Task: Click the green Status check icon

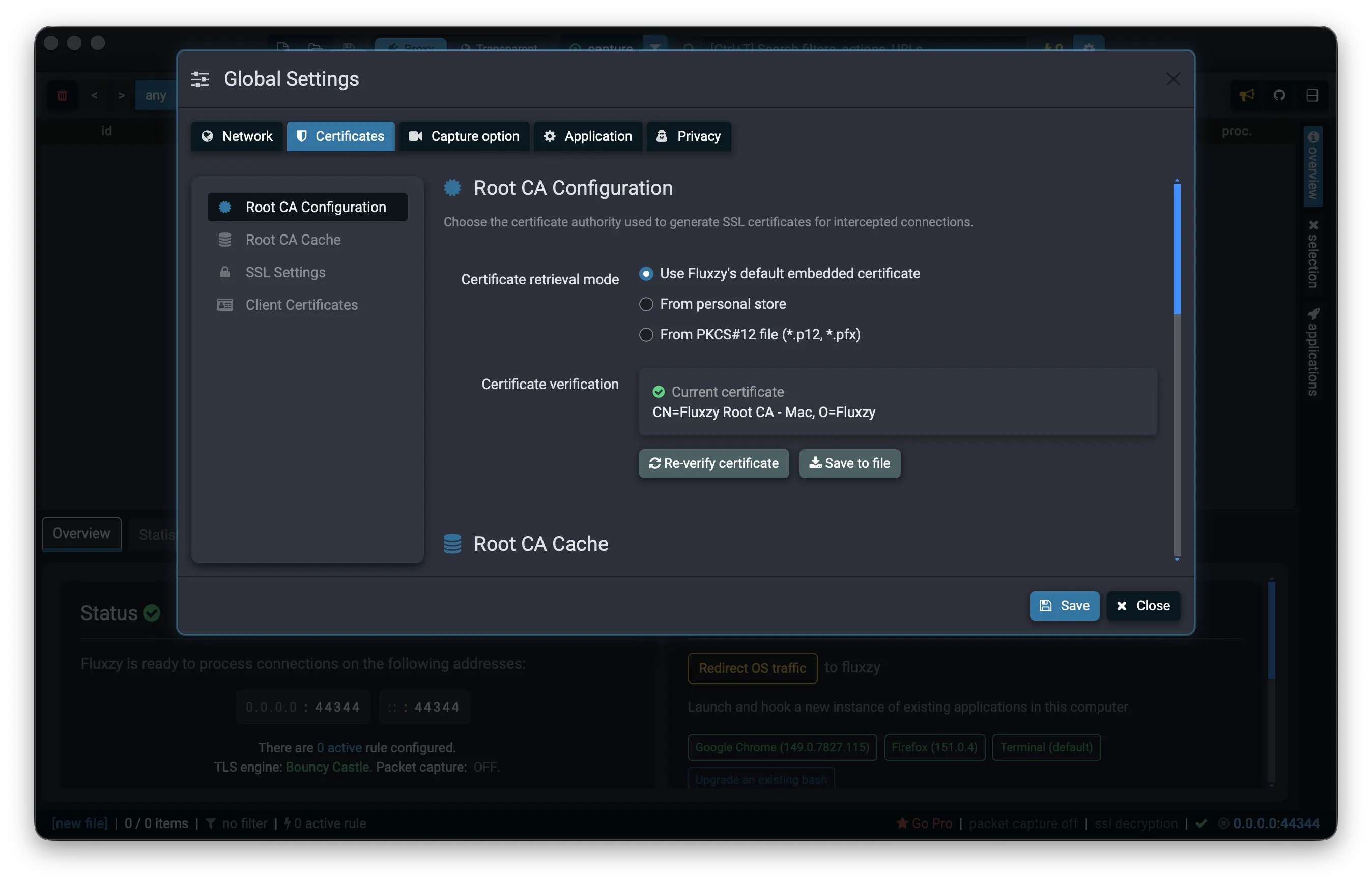Action: [x=152, y=613]
